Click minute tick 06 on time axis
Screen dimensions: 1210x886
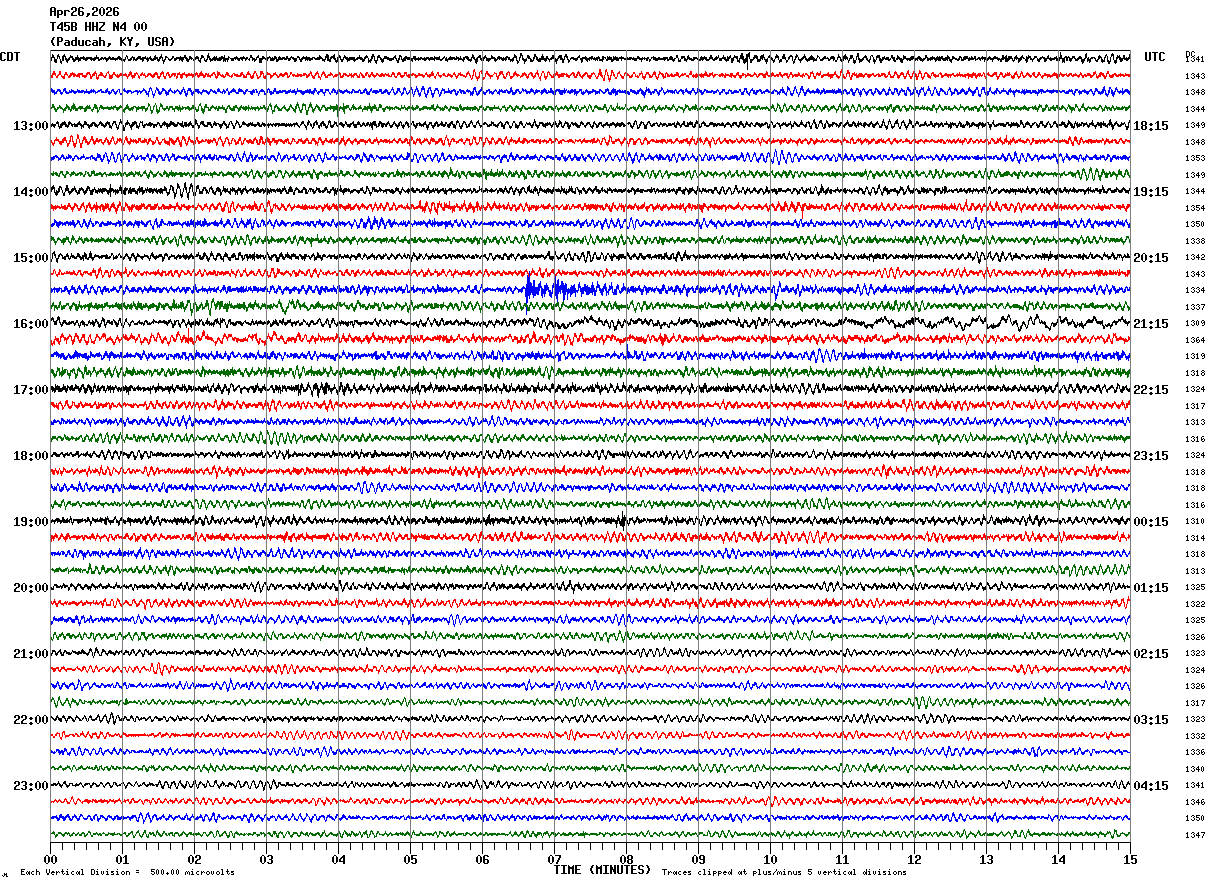(x=482, y=859)
